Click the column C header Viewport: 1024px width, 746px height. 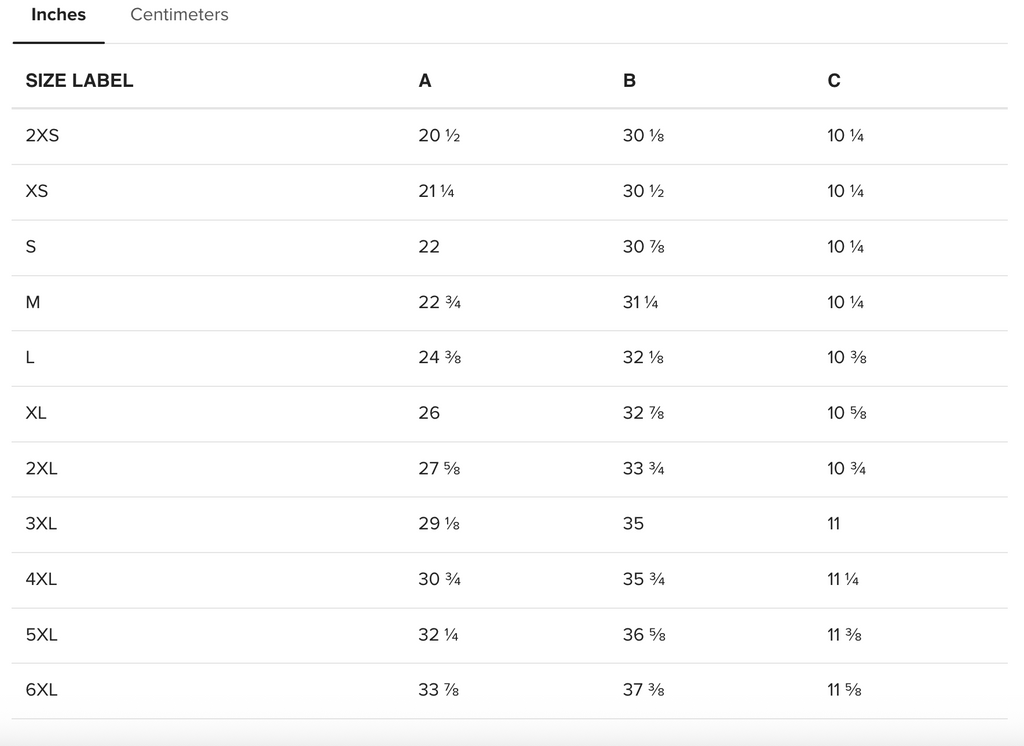tap(834, 81)
